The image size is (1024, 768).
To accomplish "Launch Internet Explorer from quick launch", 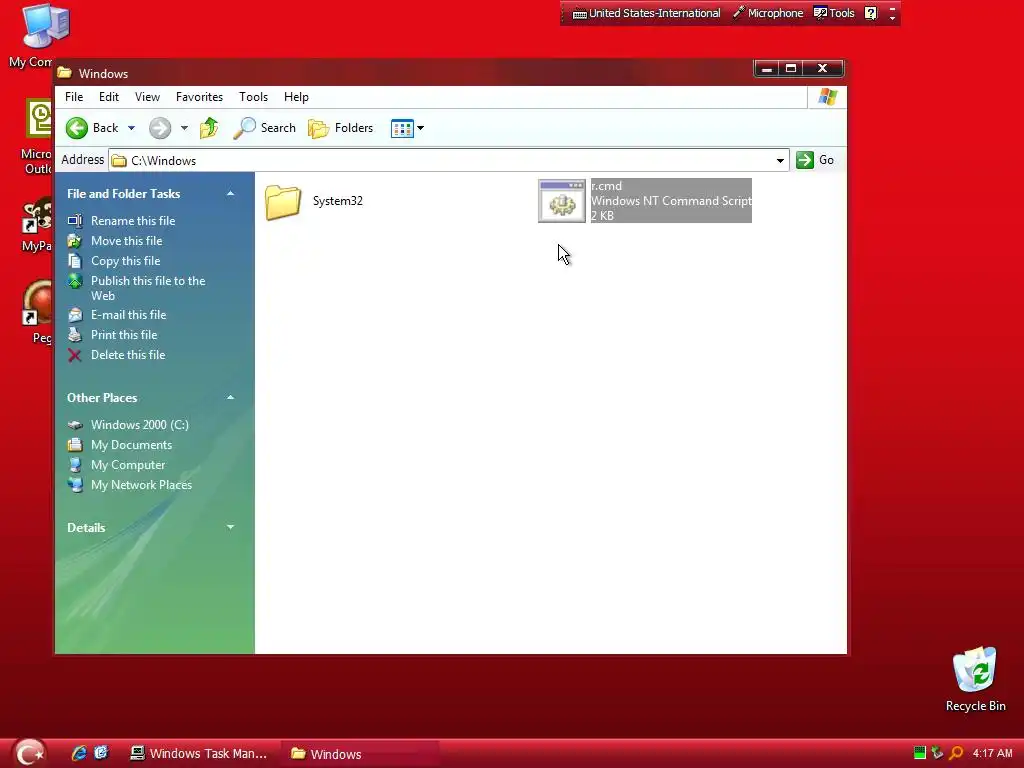I will [79, 753].
